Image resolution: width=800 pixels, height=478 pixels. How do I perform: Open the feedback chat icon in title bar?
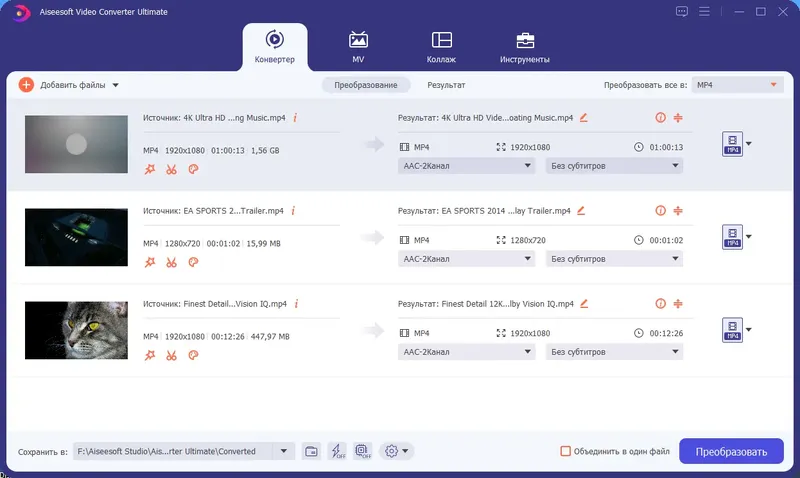682,11
